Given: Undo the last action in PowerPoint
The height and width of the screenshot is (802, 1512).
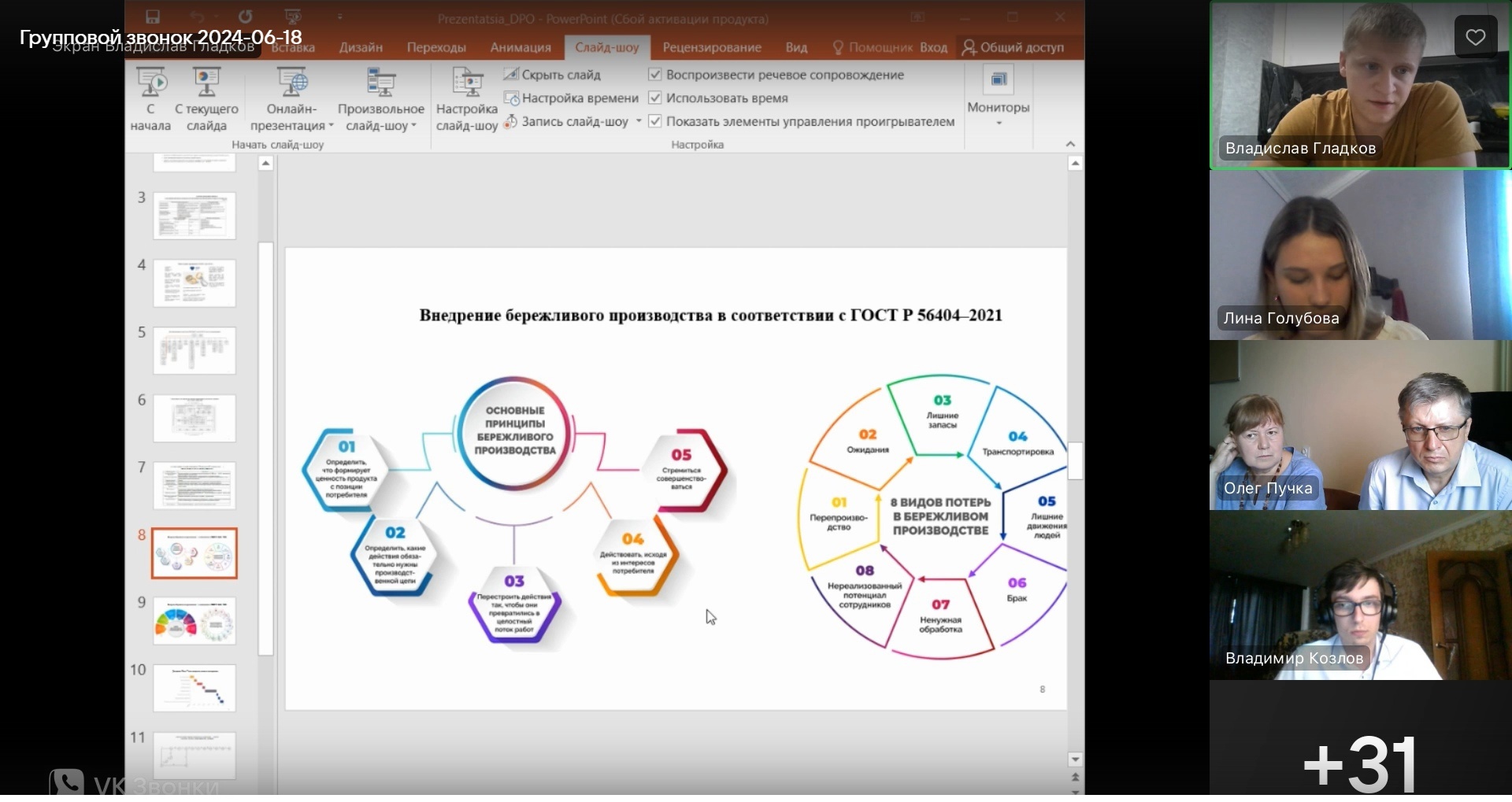Looking at the screenshot, I should click(x=197, y=17).
